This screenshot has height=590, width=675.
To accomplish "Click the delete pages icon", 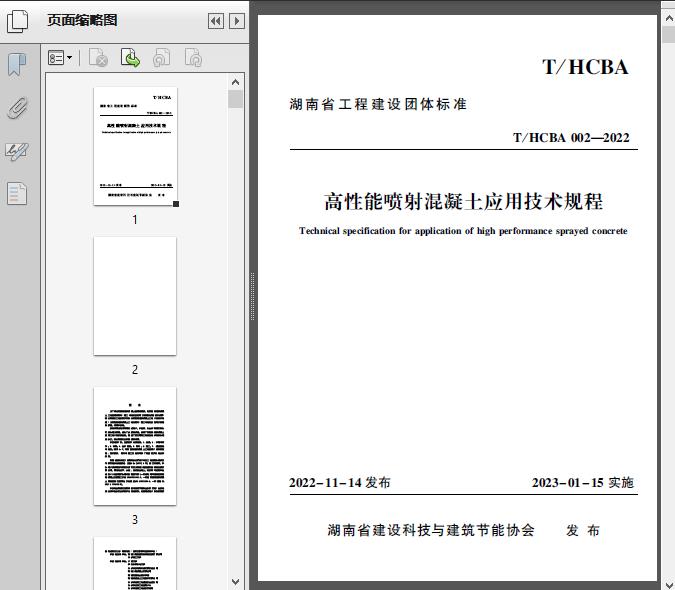I will click(x=98, y=57).
